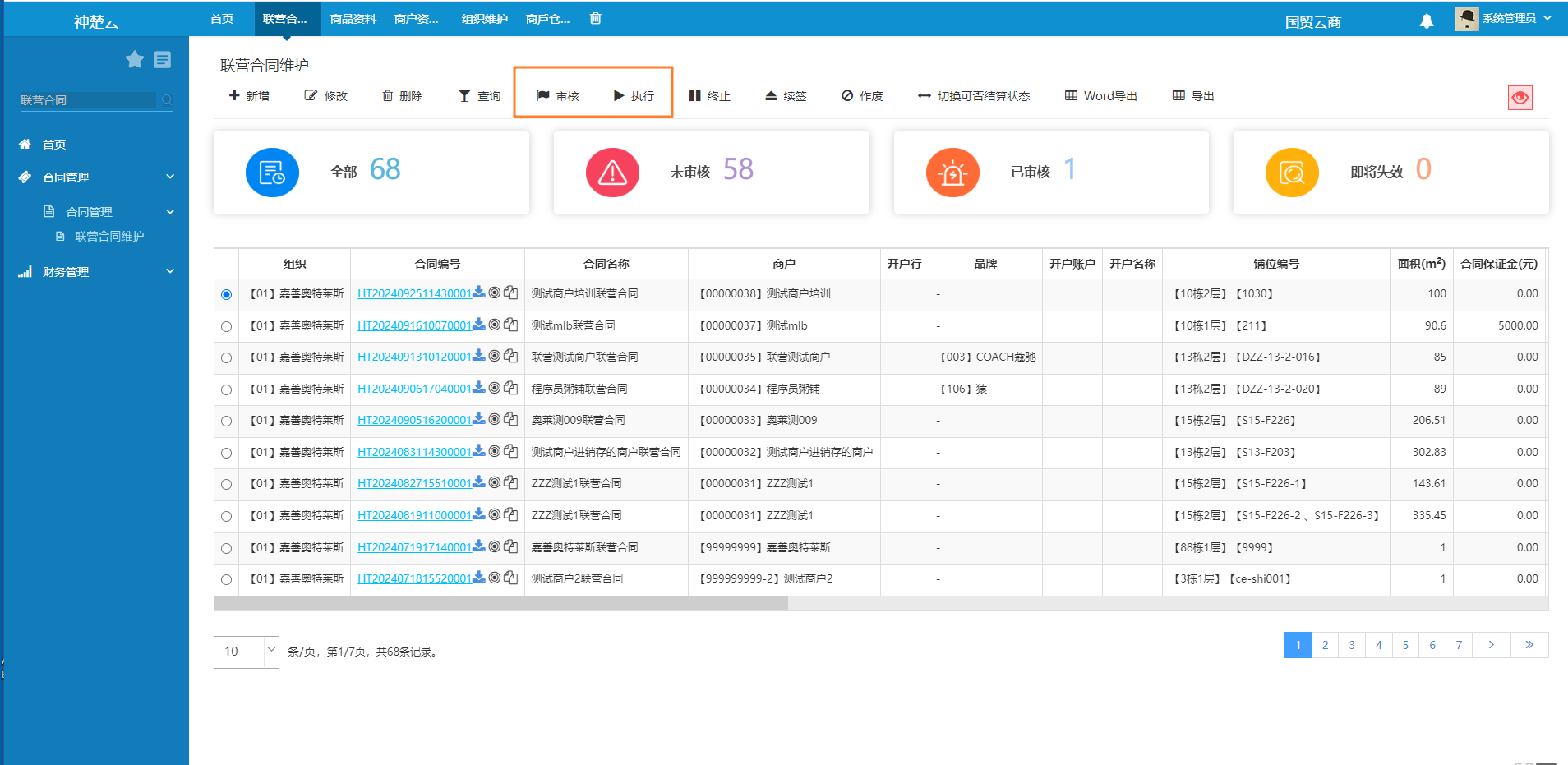Go to page 3 in pagination

pos(1352,645)
